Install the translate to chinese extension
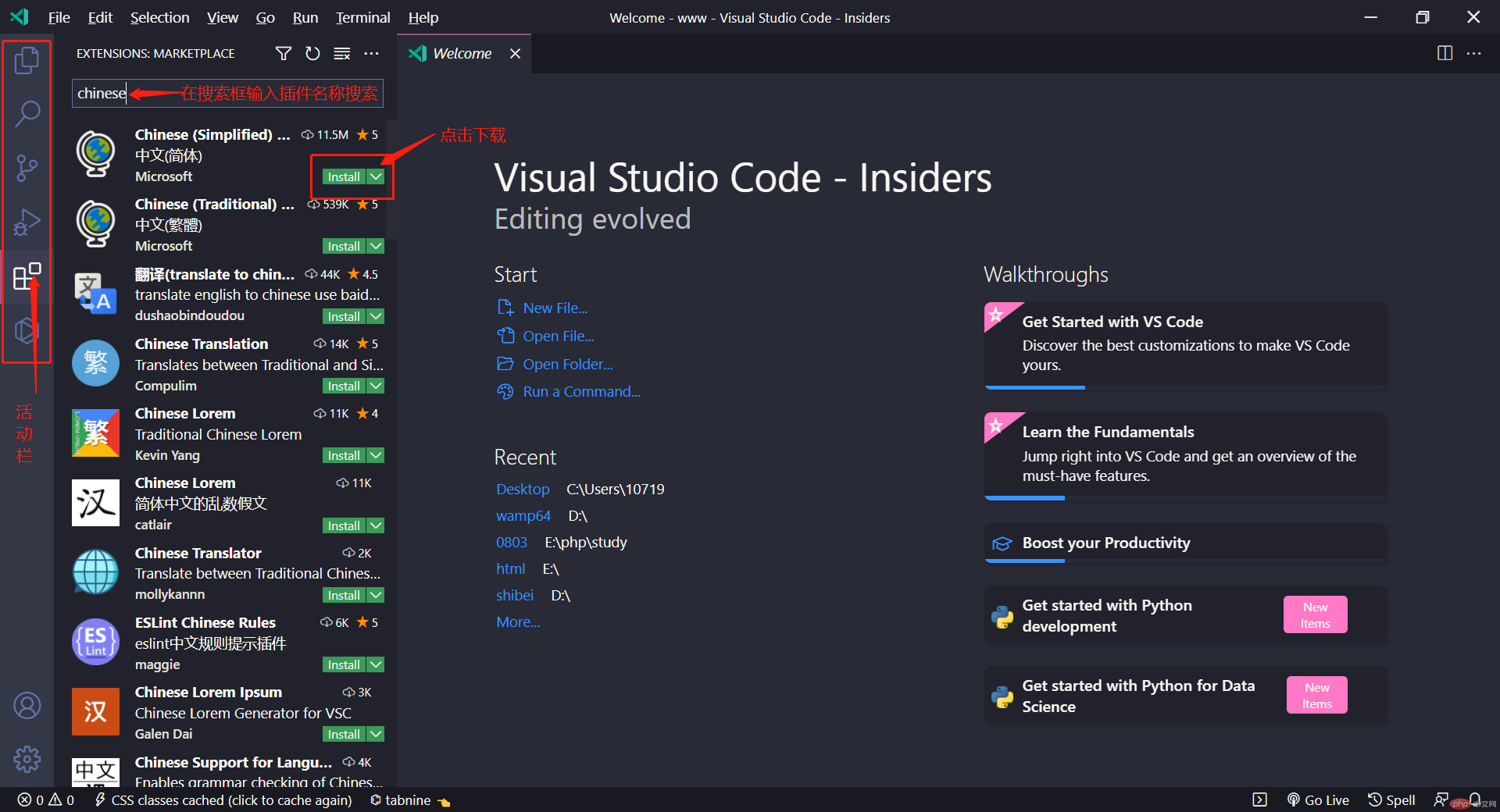The image size is (1500, 812). pyautogui.click(x=344, y=316)
